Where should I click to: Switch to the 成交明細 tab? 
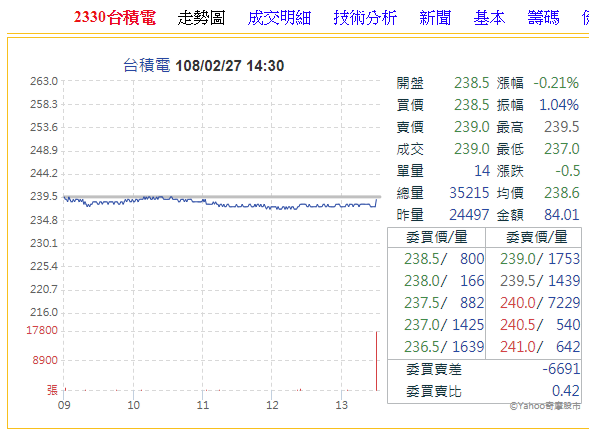click(279, 18)
